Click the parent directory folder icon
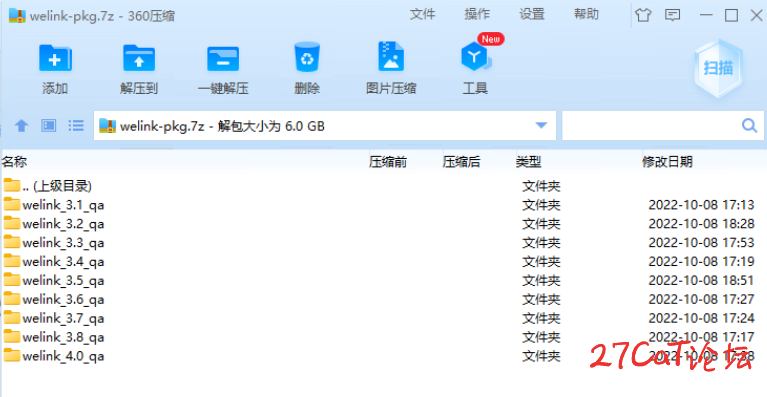Viewport: 767px width, 397px height. (12, 185)
